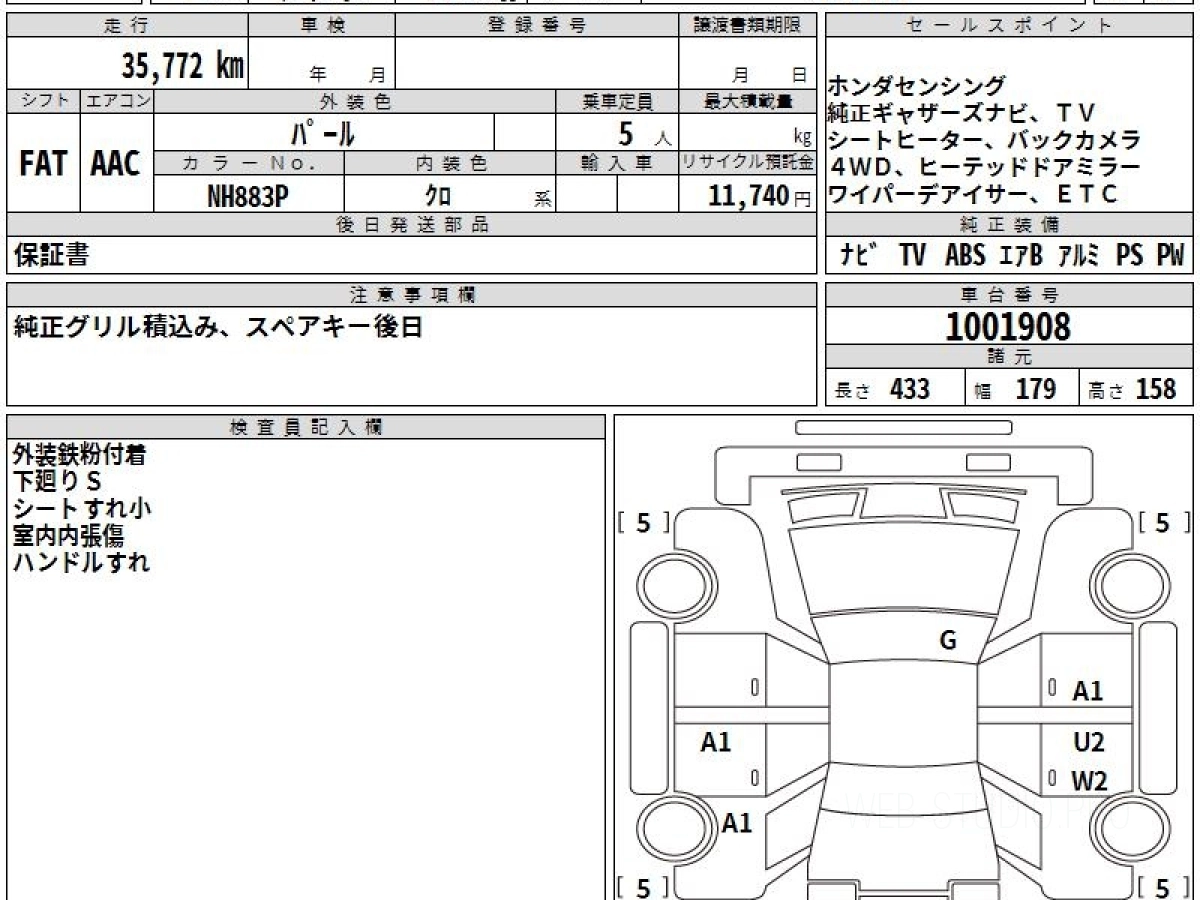Click the ワイパーデアイサー、ETC line

[972, 195]
